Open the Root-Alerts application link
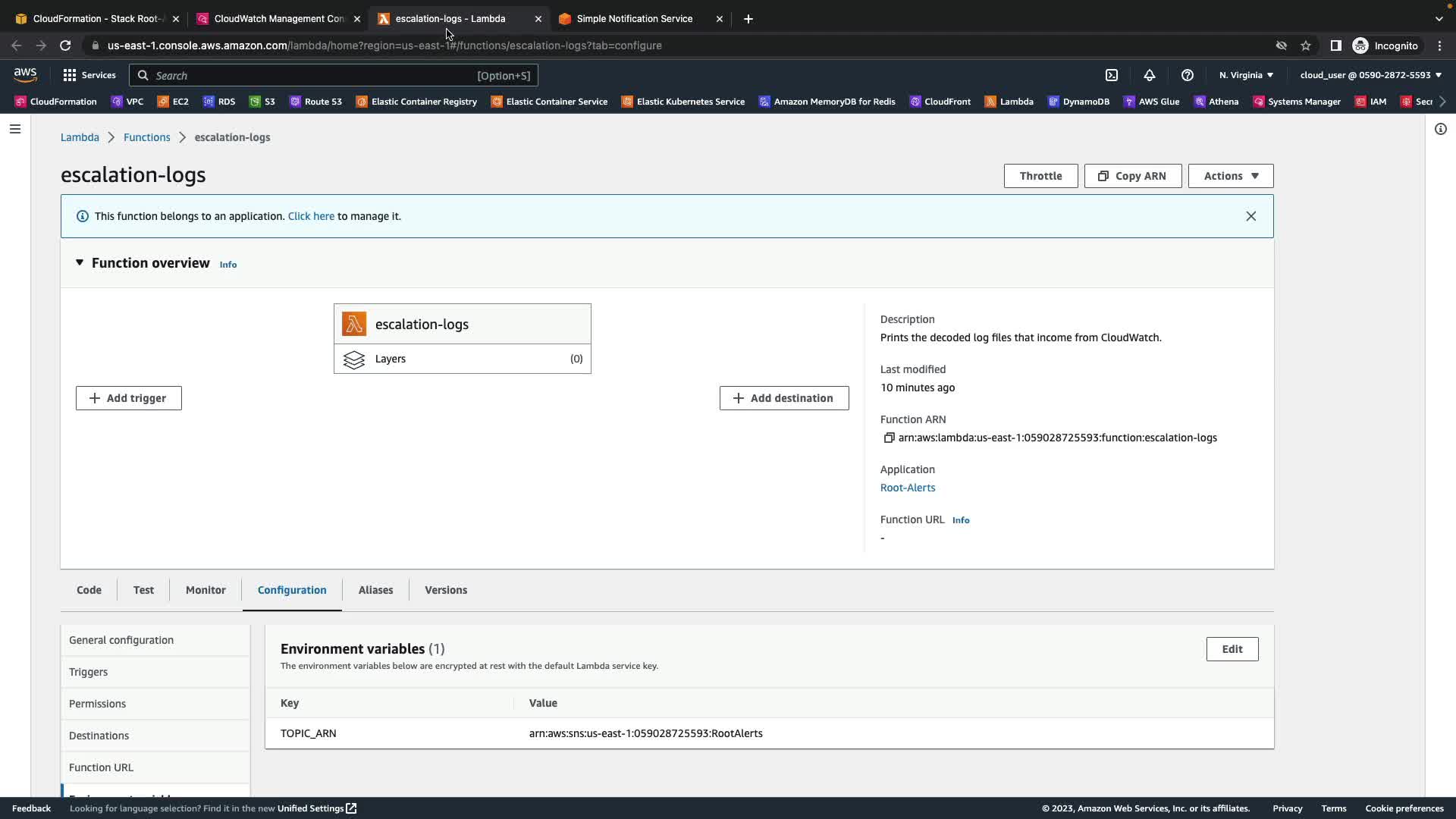 coord(907,488)
